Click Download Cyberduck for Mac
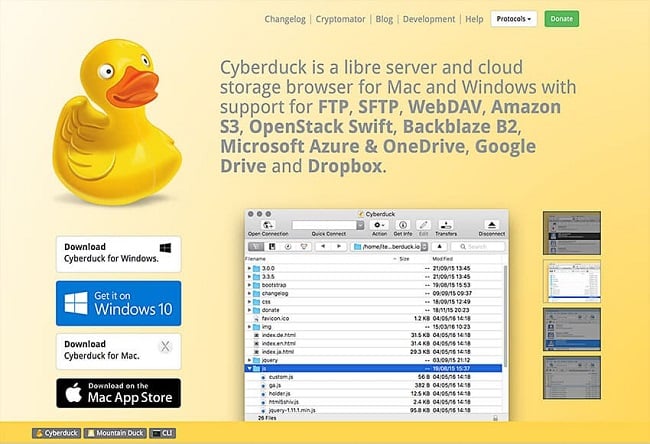The height and width of the screenshot is (444, 650). (119, 351)
